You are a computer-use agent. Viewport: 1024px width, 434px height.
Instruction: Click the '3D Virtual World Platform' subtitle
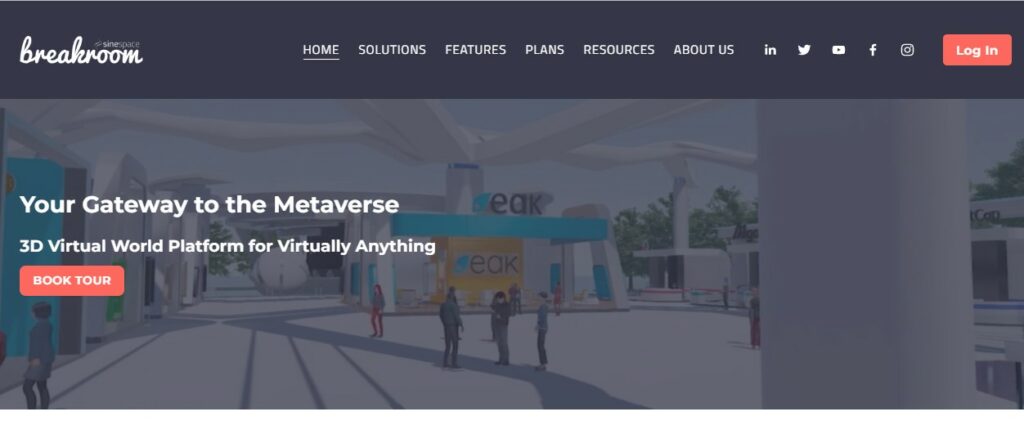point(227,246)
